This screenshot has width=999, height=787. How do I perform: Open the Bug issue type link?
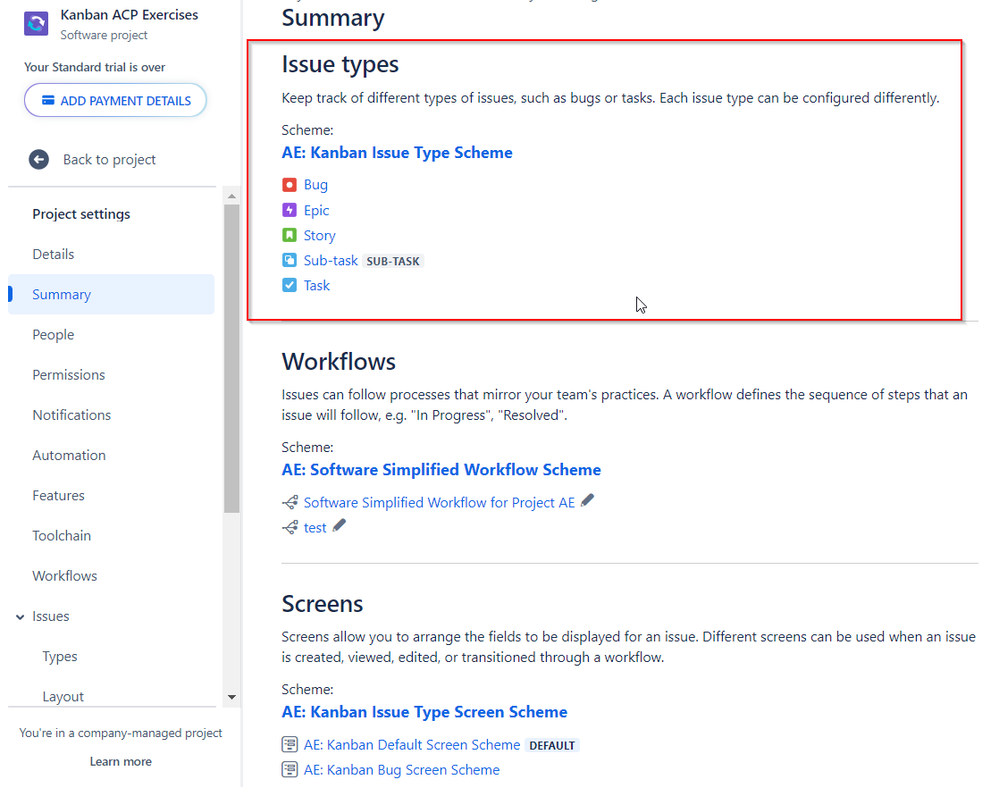pyautogui.click(x=315, y=185)
